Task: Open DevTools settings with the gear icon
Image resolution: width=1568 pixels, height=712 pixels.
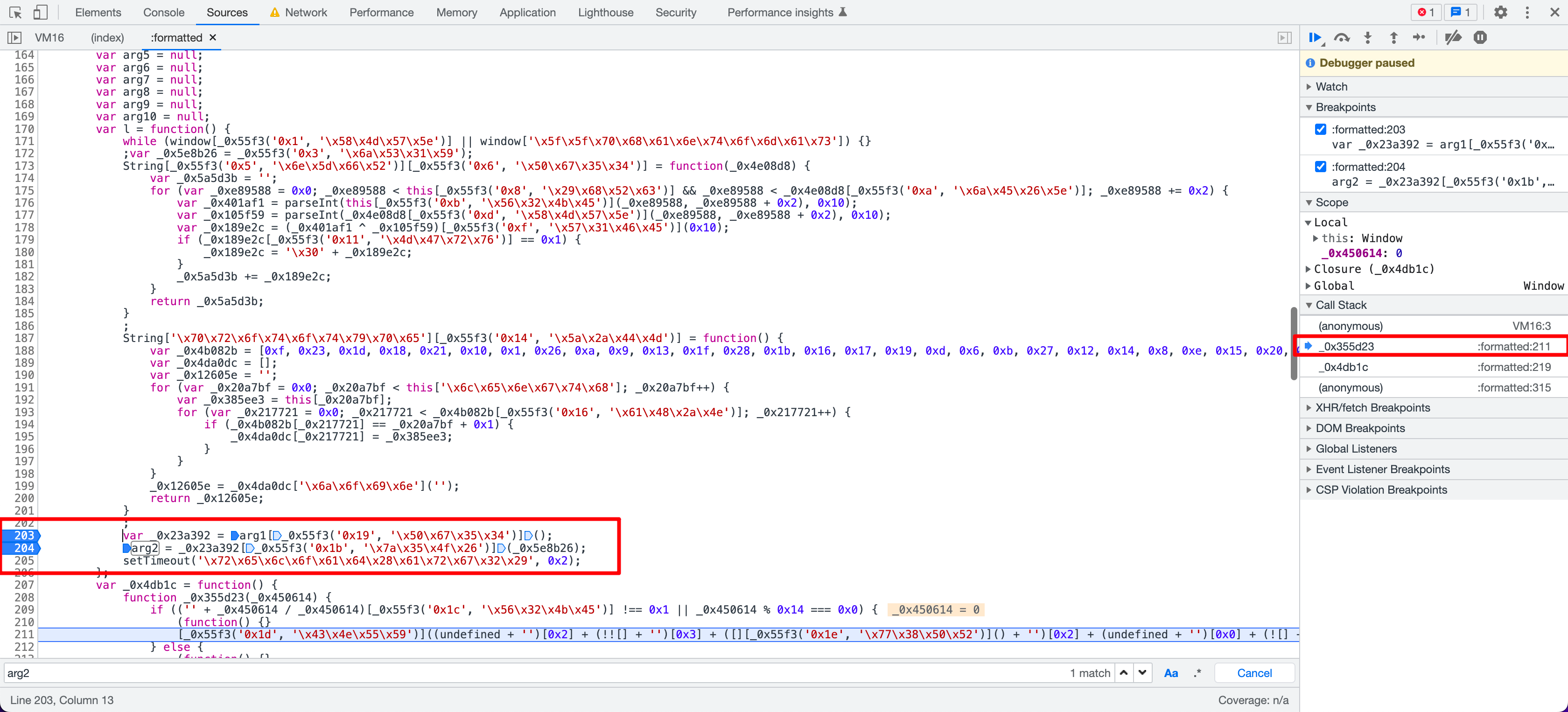Action: 1500,12
